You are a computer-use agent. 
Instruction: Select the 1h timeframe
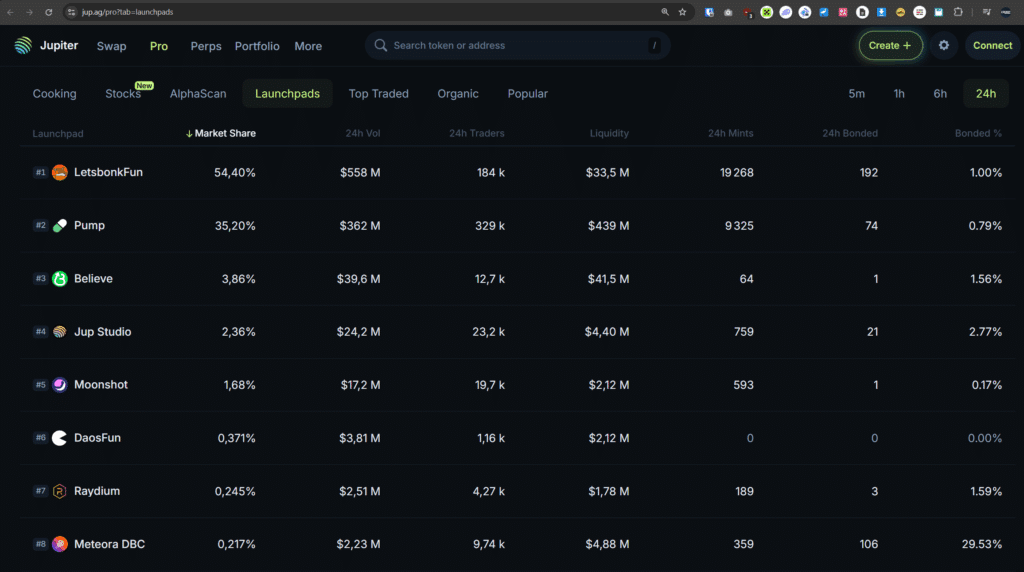(899, 93)
